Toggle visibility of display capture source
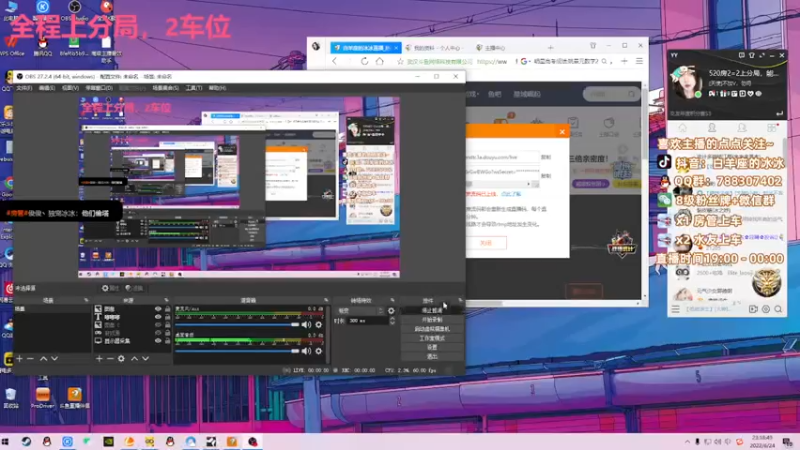This screenshot has height=450, width=800. (x=158, y=341)
